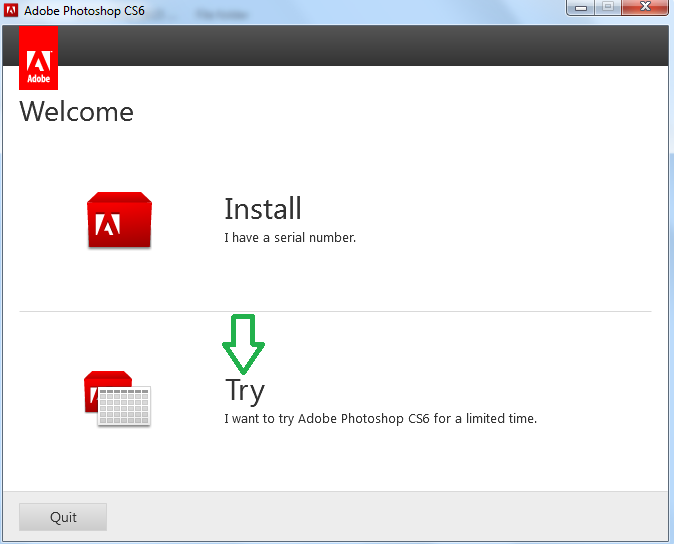
Task: Close the installer with the red X
Action: click(645, 7)
